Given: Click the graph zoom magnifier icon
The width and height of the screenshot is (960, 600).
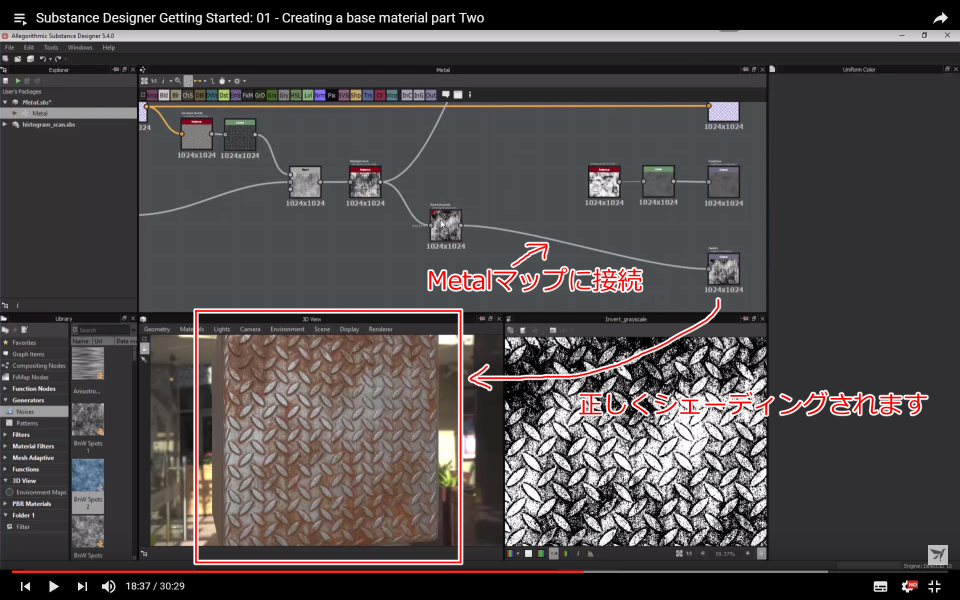Looking at the screenshot, I should point(178,81).
